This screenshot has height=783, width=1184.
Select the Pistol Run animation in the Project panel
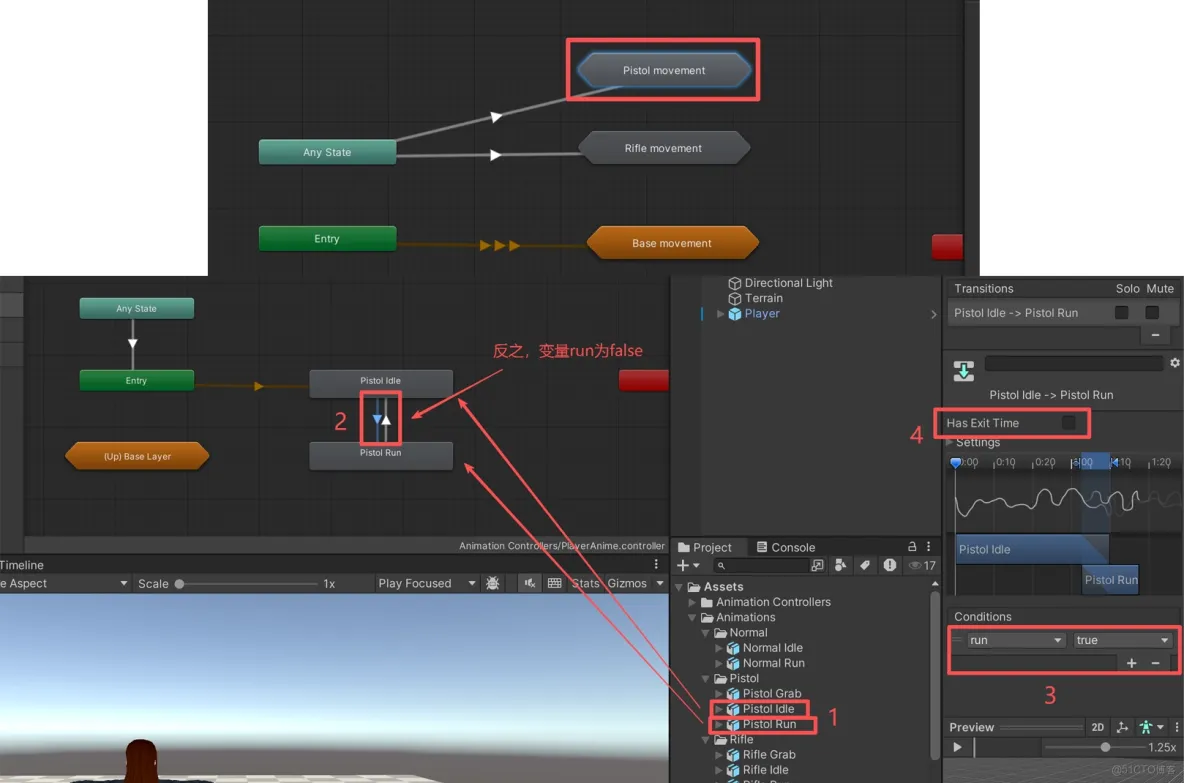[770, 724]
